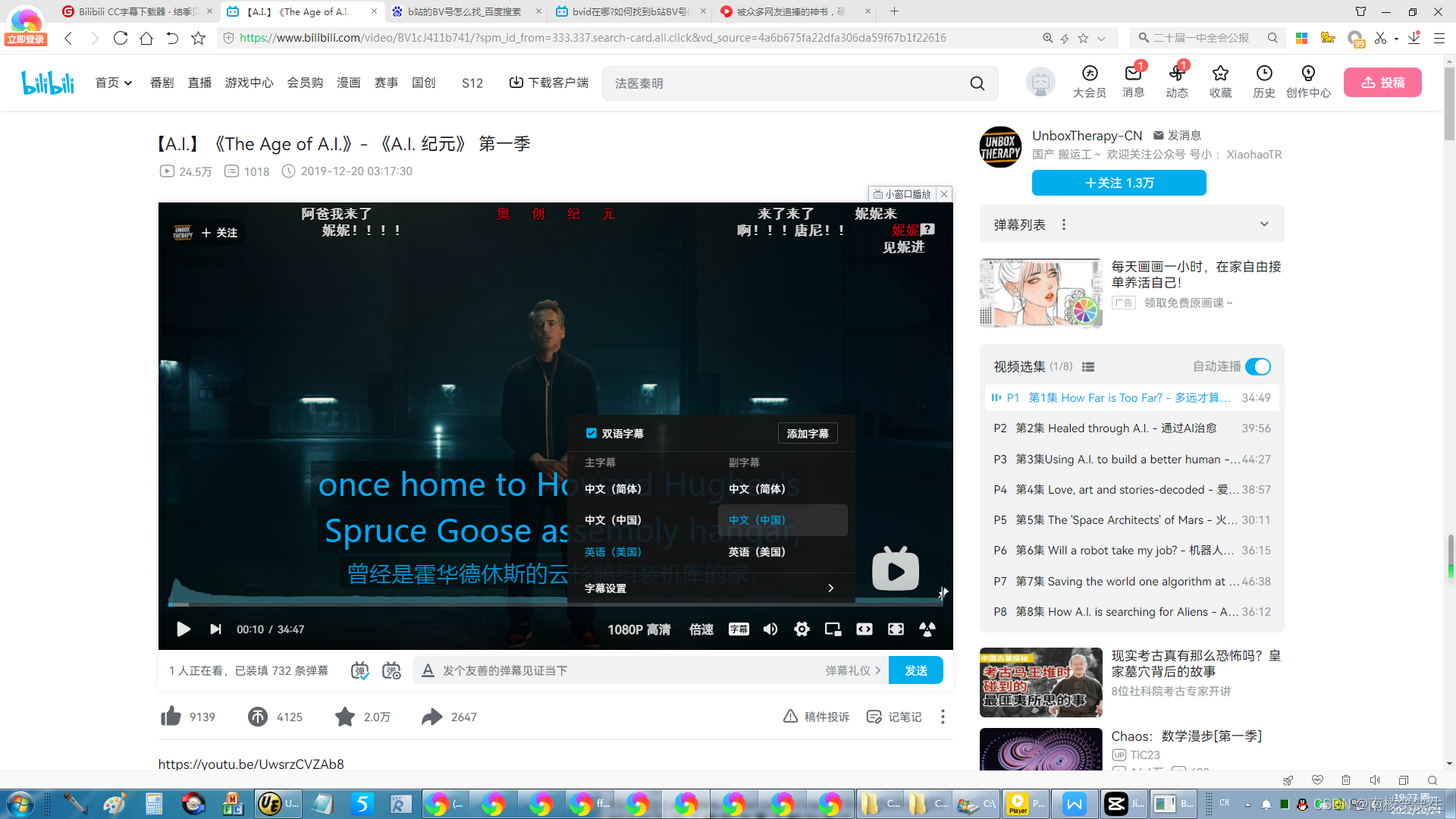Follow UnboxTherapy-CN with 关注 button

tap(1119, 183)
